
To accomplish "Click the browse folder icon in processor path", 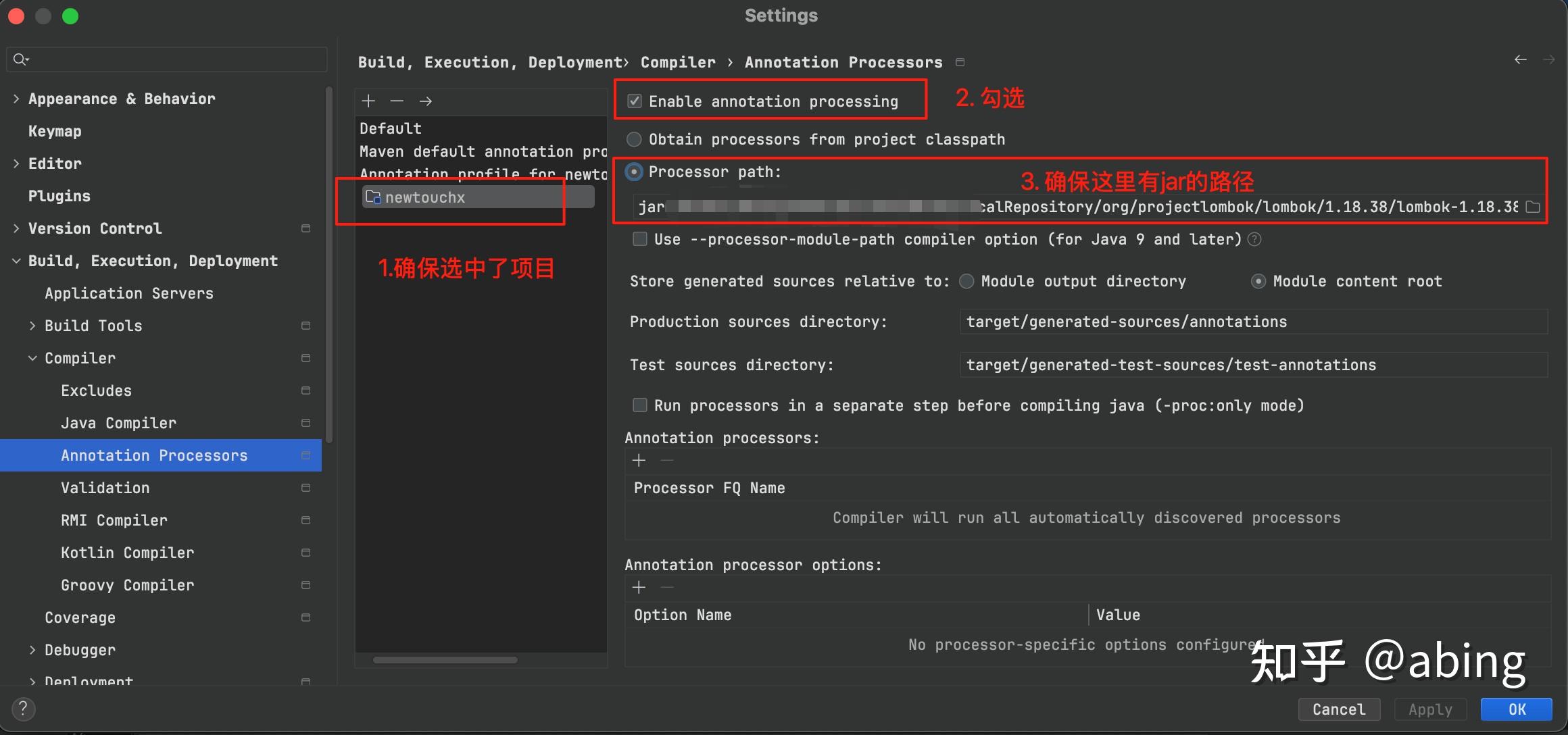I will pos(1533,207).
